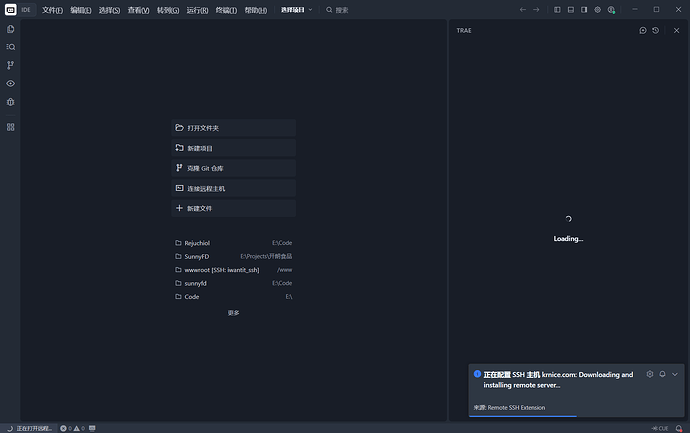
Task: Open the Search view in the sidebar
Action: click(x=11, y=47)
